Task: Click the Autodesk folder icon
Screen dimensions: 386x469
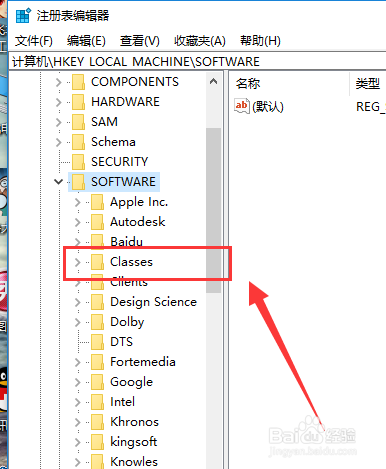Action: click(x=97, y=222)
